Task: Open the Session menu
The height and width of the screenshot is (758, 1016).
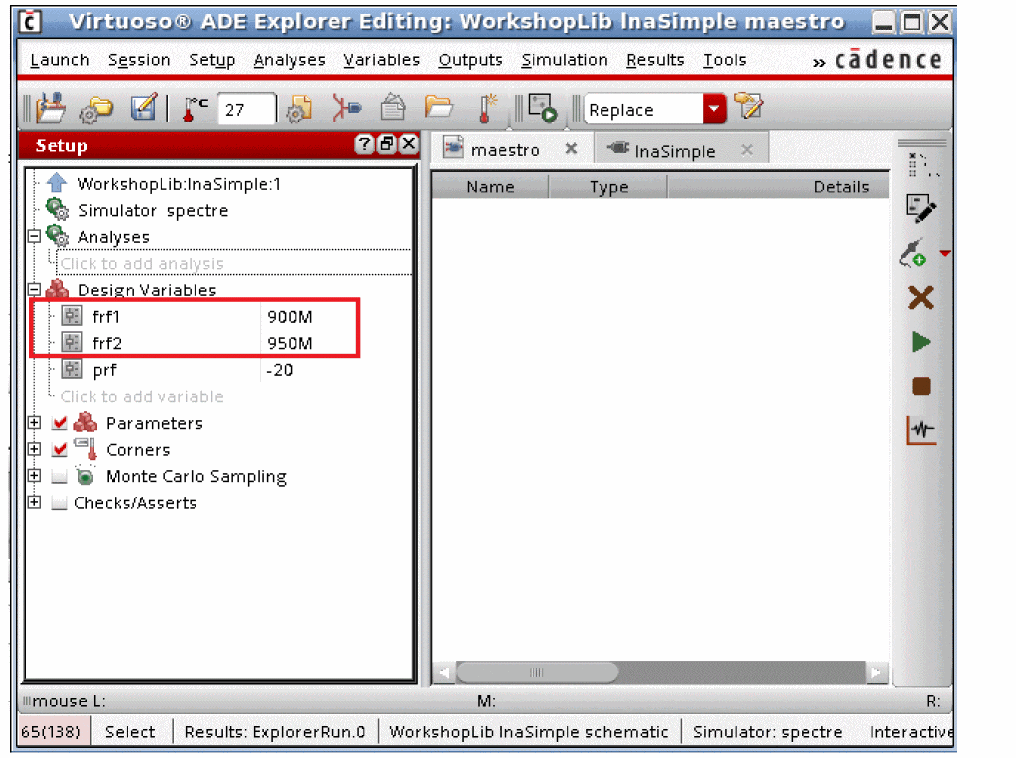Action: [139, 60]
